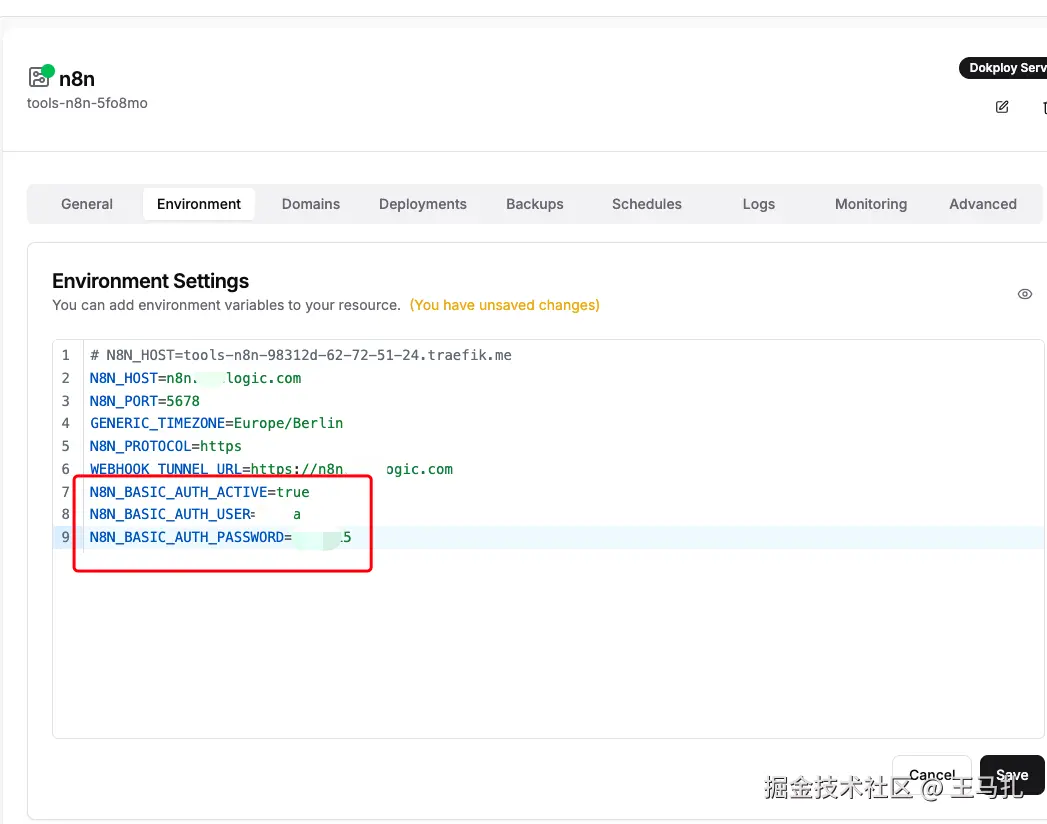Click the GENERIC_TIMEZONE line in editor
Image resolution: width=1047 pixels, height=824 pixels.
(x=216, y=423)
